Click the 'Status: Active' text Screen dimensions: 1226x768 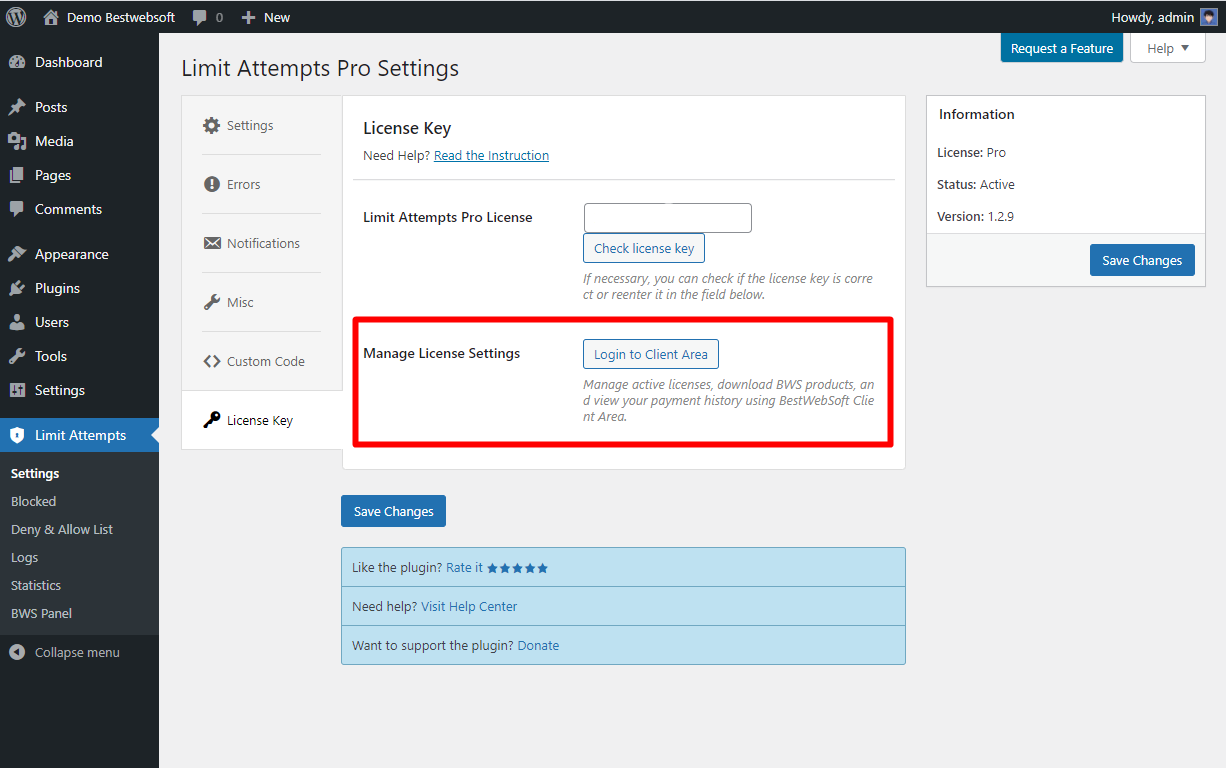tap(976, 184)
